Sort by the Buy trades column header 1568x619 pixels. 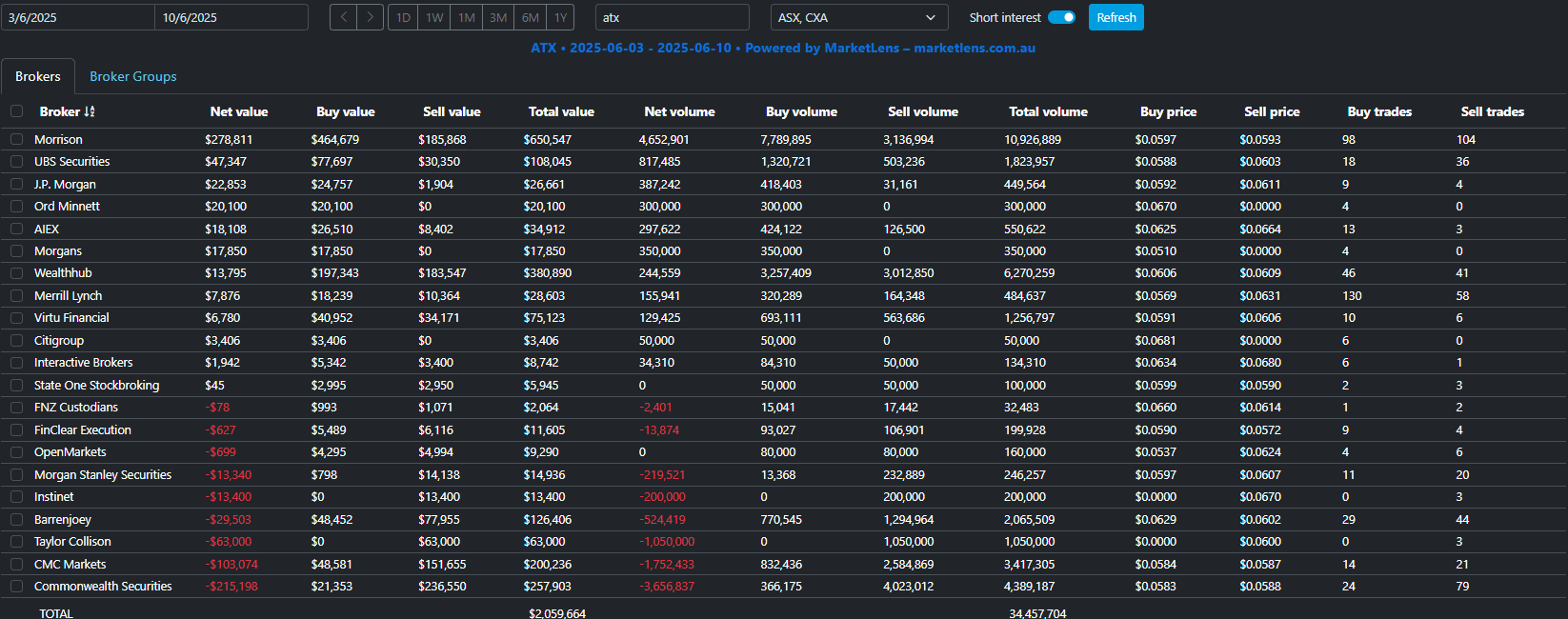(1379, 111)
